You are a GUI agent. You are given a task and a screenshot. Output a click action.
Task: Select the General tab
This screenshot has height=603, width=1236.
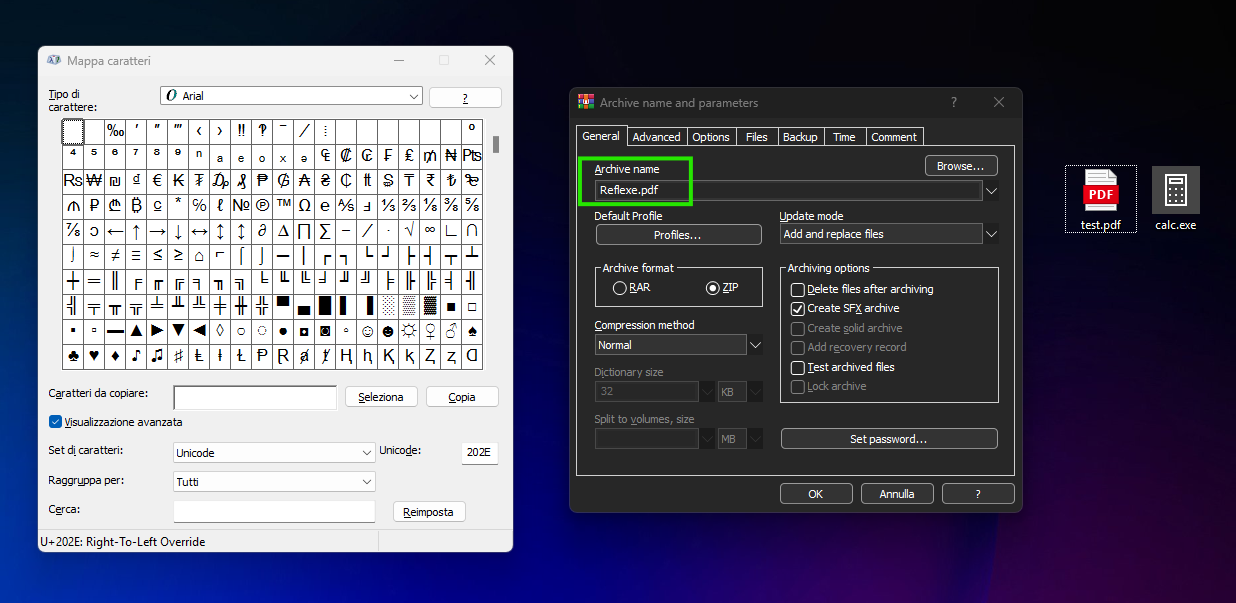[x=601, y=136]
